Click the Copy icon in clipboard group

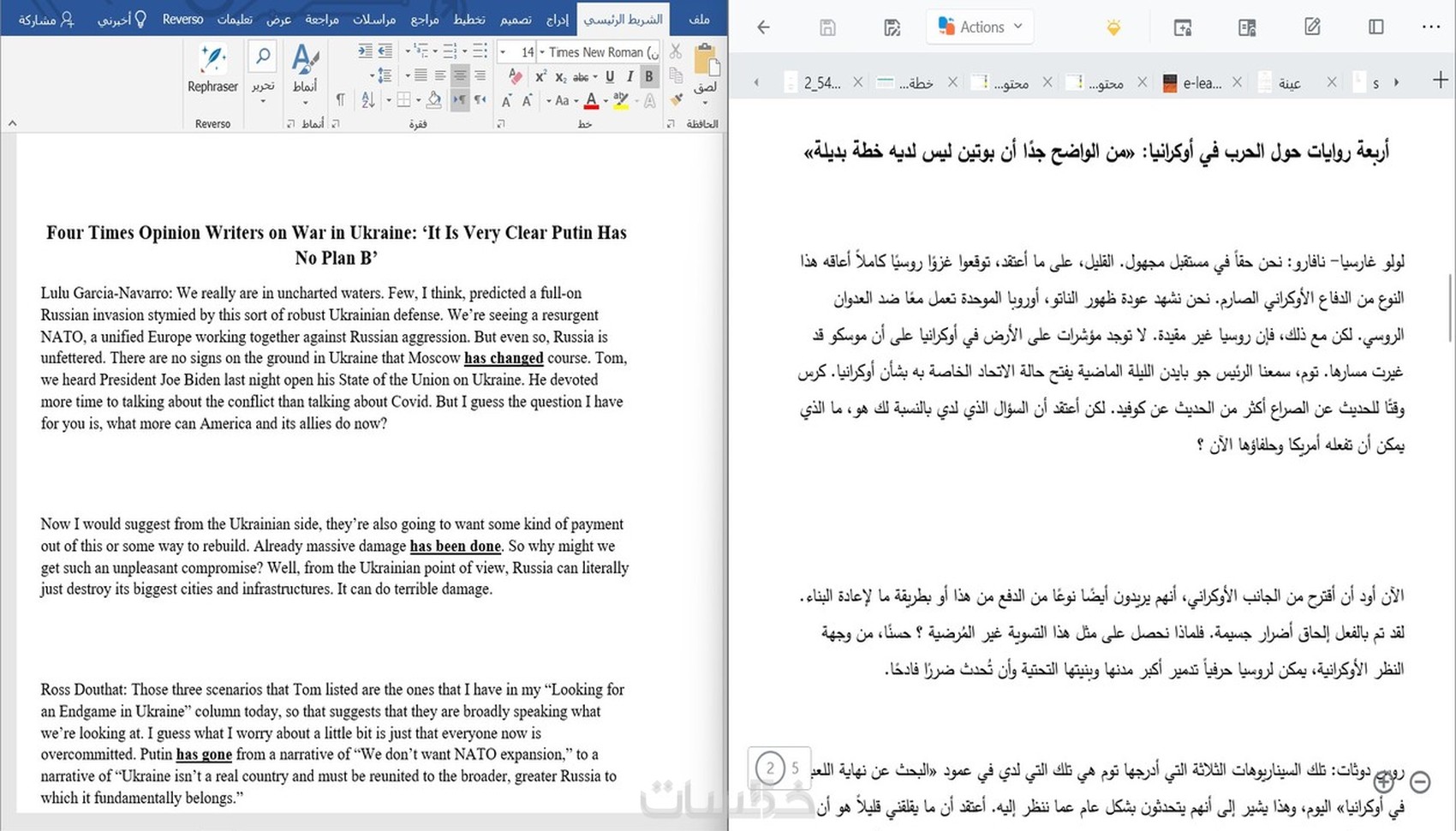(x=677, y=76)
